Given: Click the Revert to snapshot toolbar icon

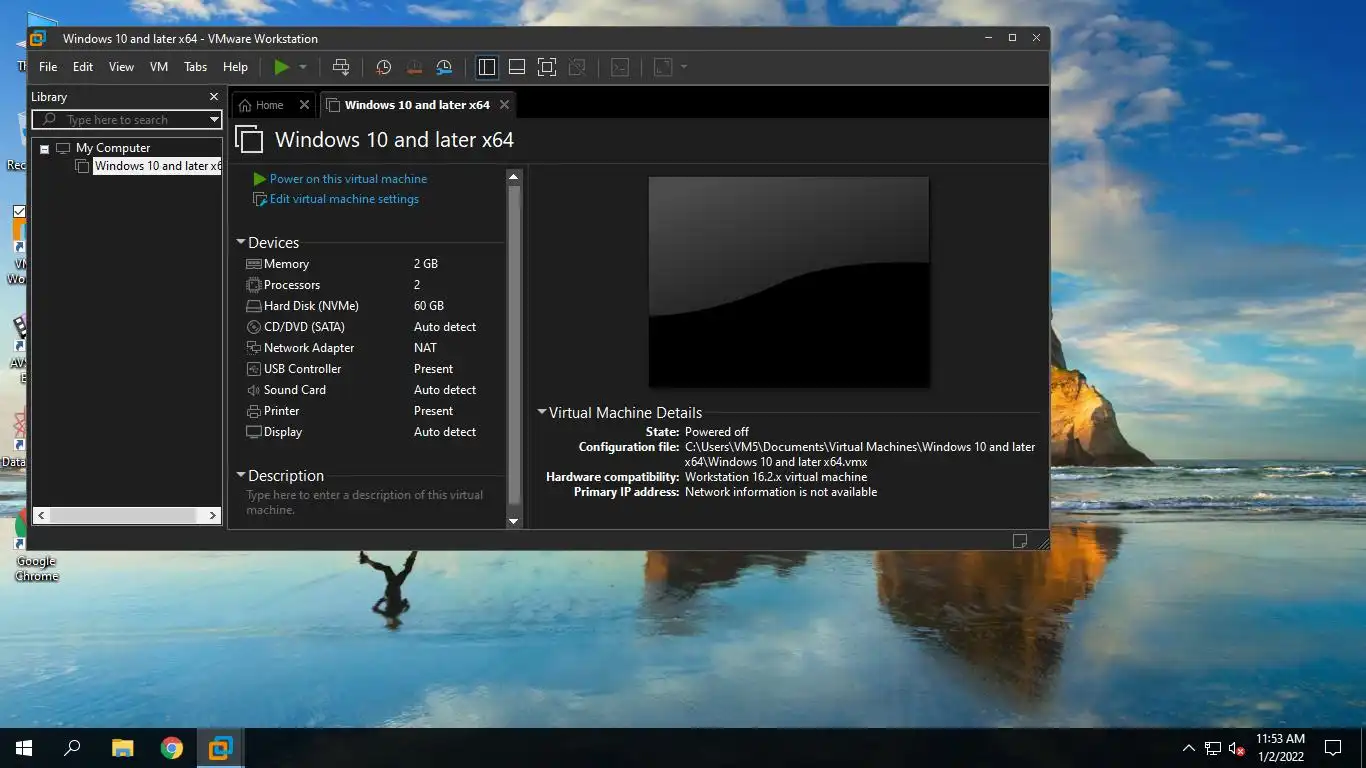Looking at the screenshot, I should tap(414, 67).
